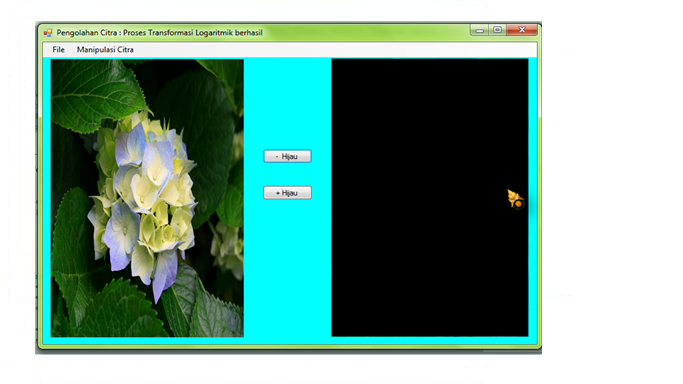The width and height of the screenshot is (683, 384).
Task: Open the Manipulasi Citra menu
Action: click(x=105, y=50)
